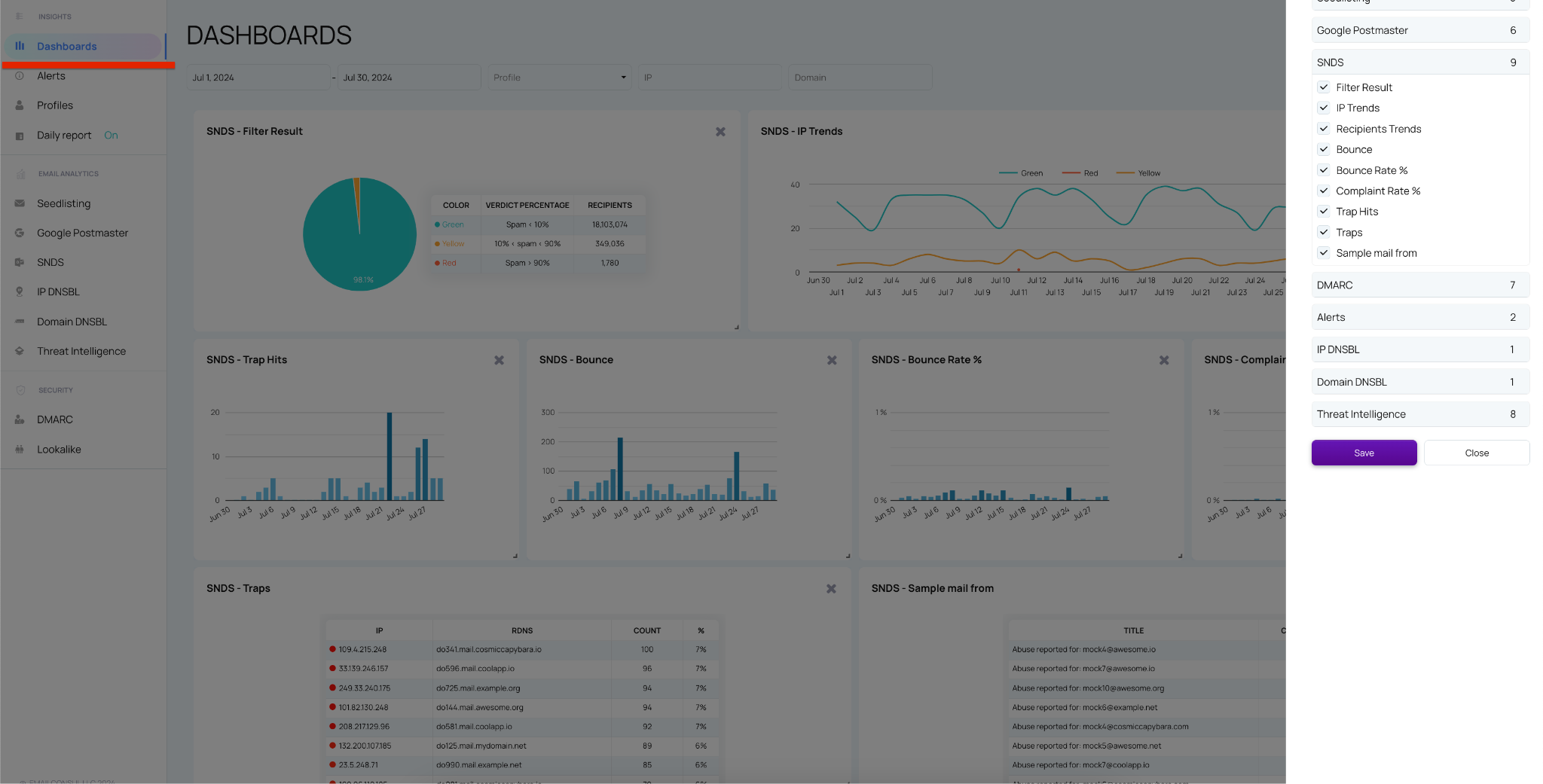Screen dimensions: 1543x784
Task: Go to Seedlisting in the sidebar
Action: (64, 203)
